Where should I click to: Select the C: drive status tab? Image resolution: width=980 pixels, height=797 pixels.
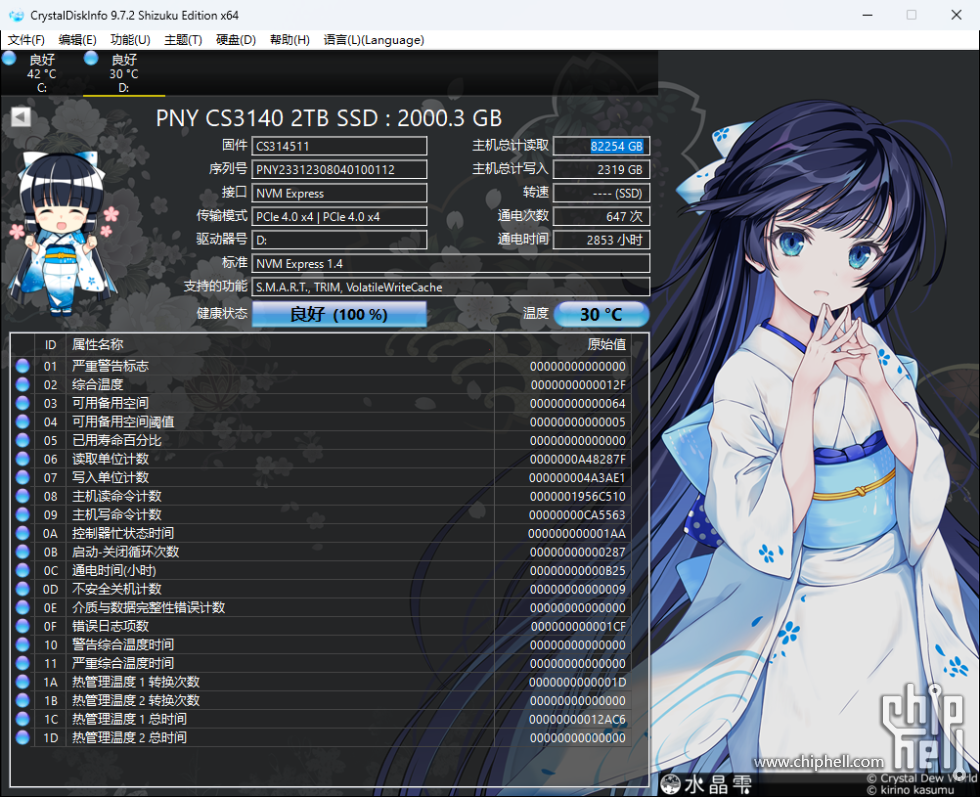tap(42, 73)
